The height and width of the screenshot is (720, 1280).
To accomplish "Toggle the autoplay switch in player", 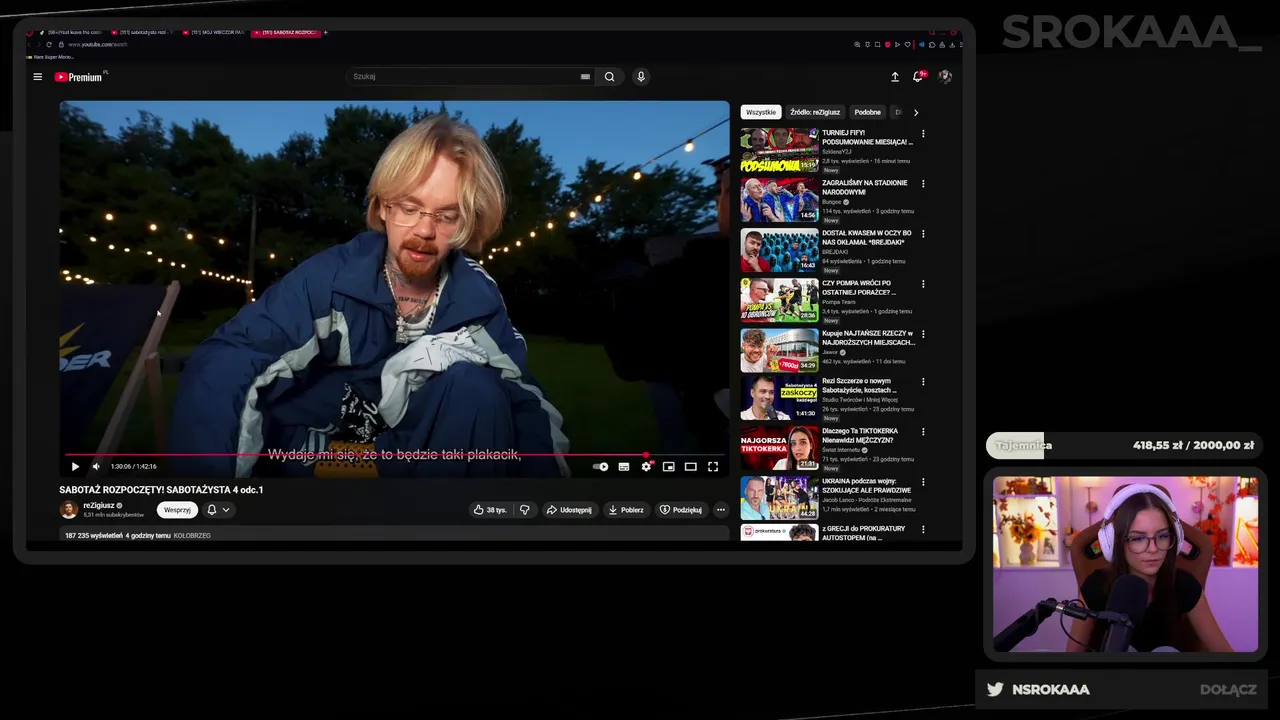I will [600, 466].
